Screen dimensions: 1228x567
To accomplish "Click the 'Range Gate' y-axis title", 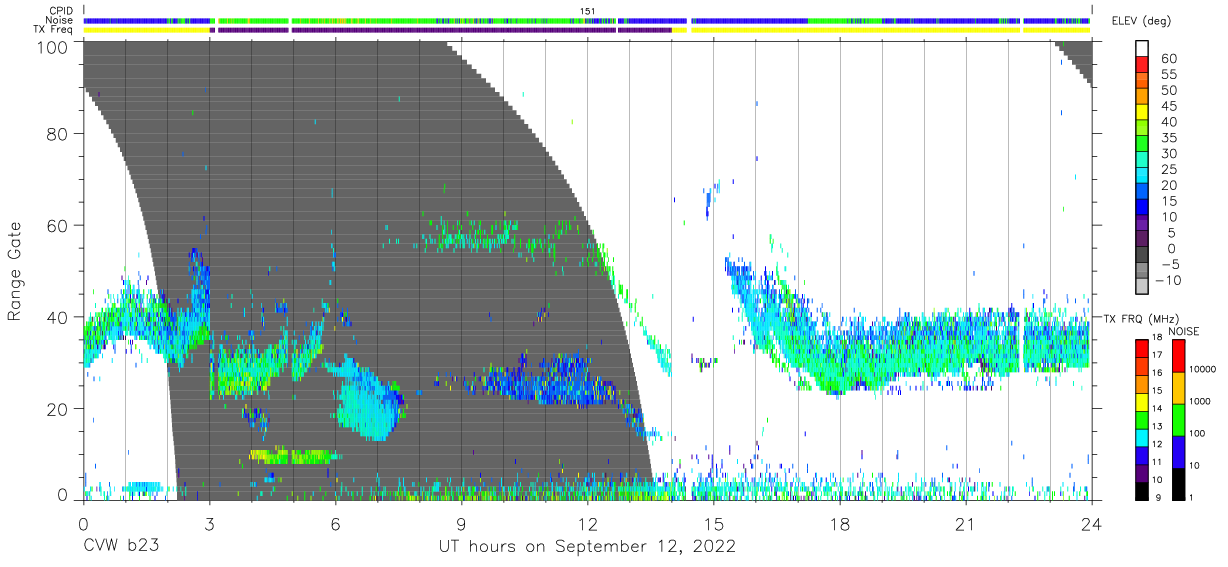I will tap(15, 272).
